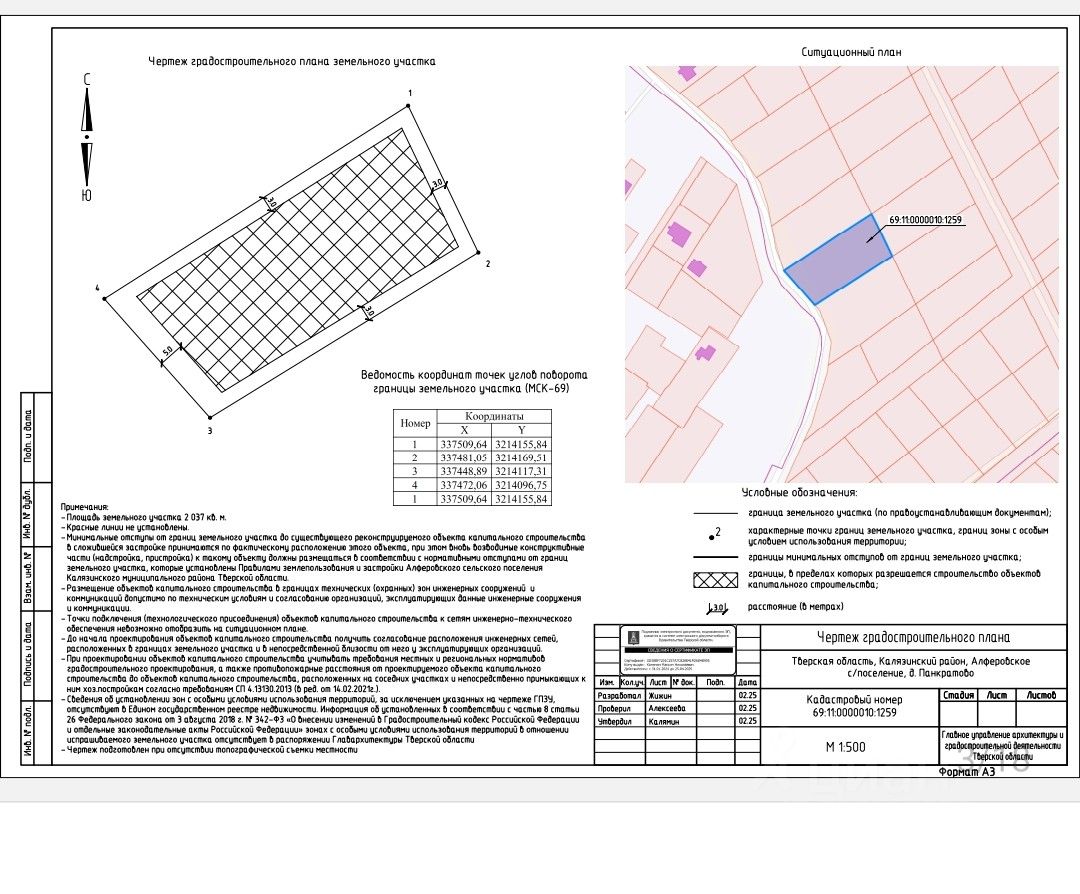The height and width of the screenshot is (894, 1080).
Task: Click the north arrow compass symbol
Action: coord(87,138)
